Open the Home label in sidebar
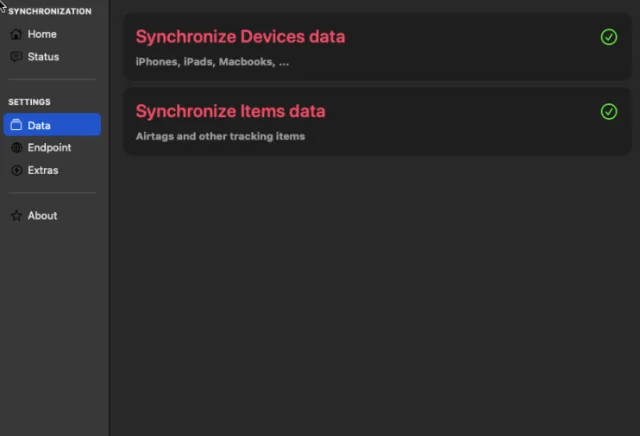Image resolution: width=640 pixels, height=436 pixels. 42,34
